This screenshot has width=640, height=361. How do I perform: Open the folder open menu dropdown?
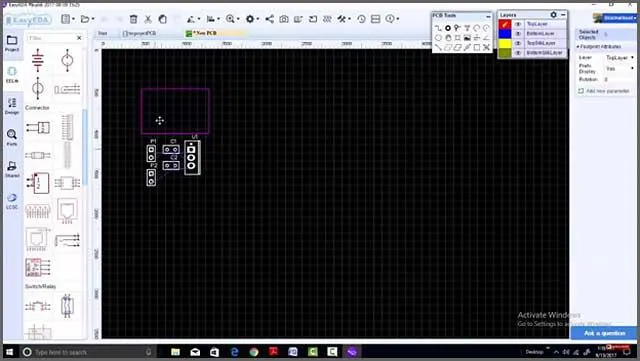[93, 19]
